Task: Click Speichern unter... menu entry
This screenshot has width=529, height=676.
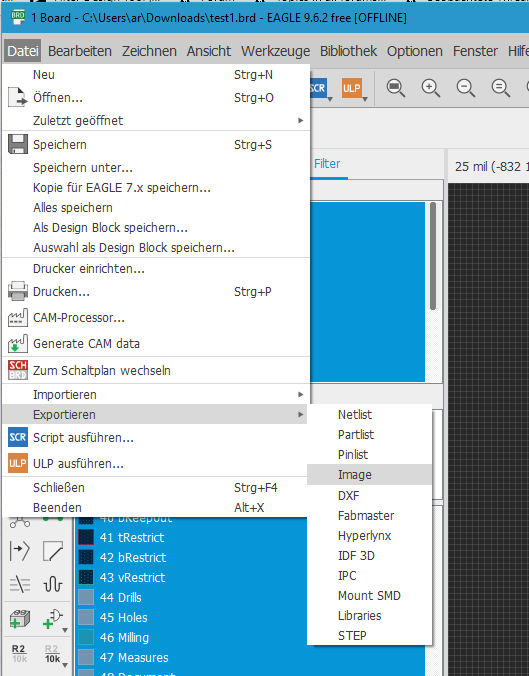Action: click(x=156, y=167)
